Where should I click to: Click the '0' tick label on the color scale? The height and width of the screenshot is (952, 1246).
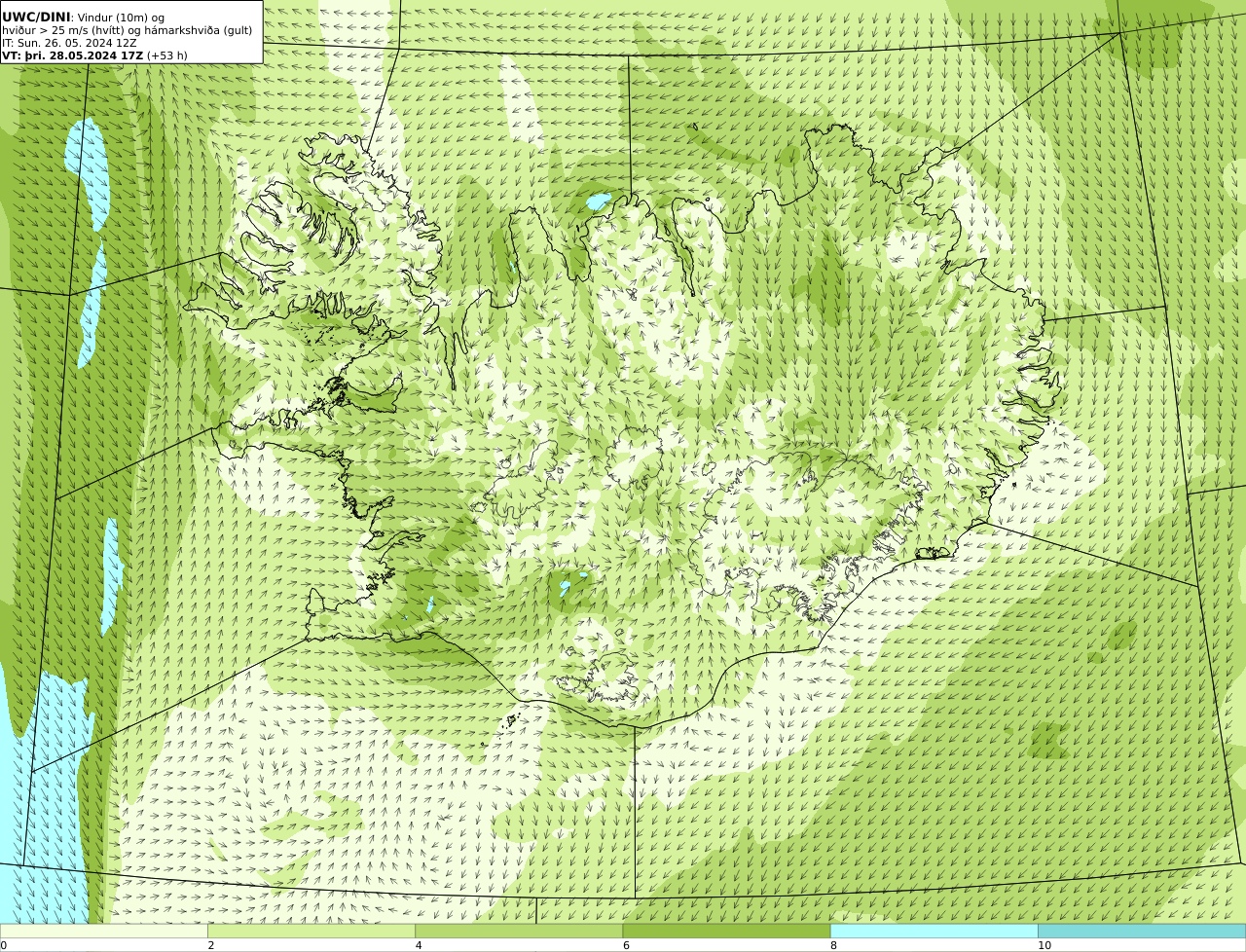click(x=3, y=945)
